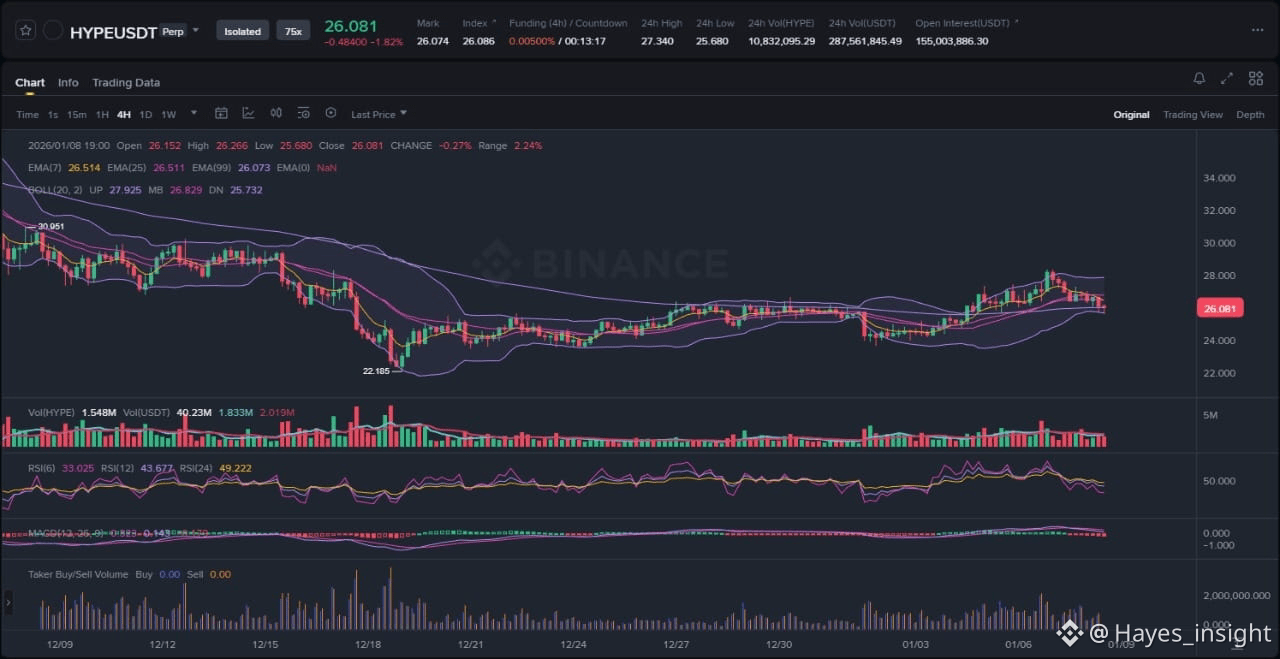The image size is (1280, 659).
Task: Click the 24h Vol(HYPE) value 10,832,095.29
Action: (781, 41)
